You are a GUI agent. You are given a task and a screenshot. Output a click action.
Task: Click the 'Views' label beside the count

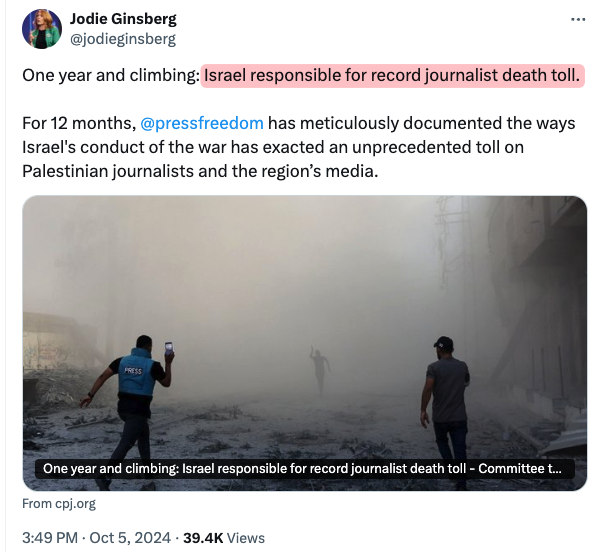tap(246, 538)
